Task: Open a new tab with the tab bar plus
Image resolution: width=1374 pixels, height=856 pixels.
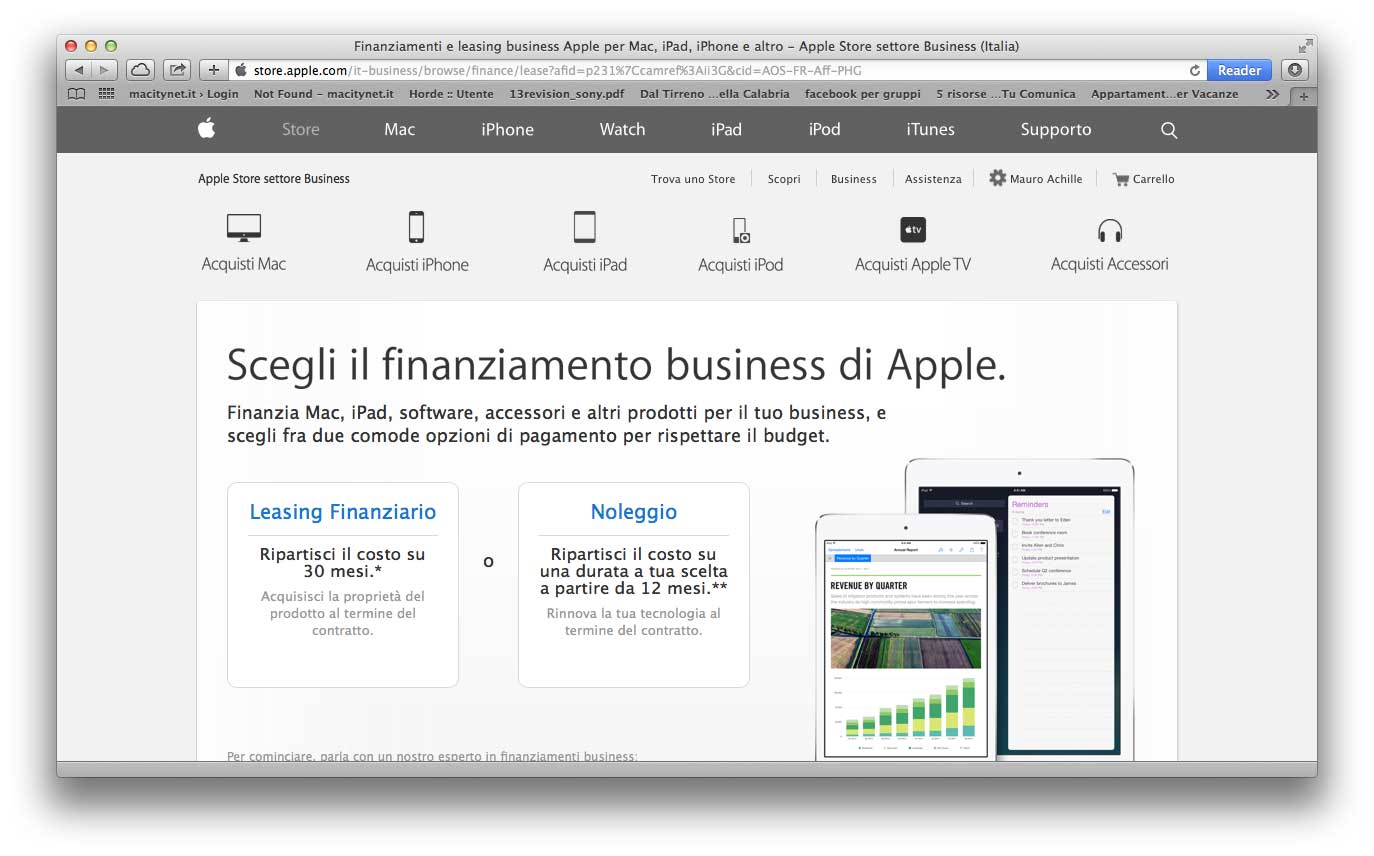Action: pyautogui.click(x=1303, y=96)
